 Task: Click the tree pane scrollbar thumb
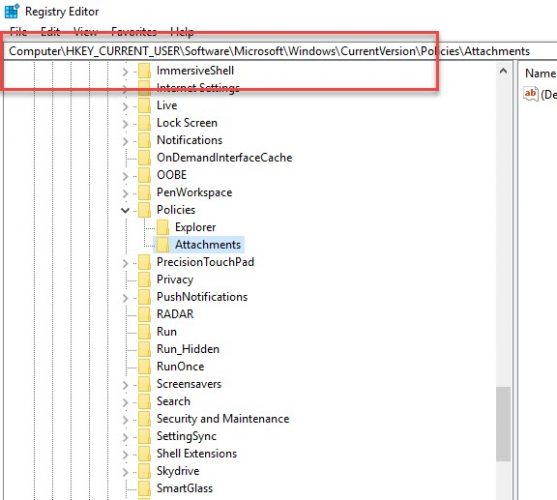click(x=503, y=424)
